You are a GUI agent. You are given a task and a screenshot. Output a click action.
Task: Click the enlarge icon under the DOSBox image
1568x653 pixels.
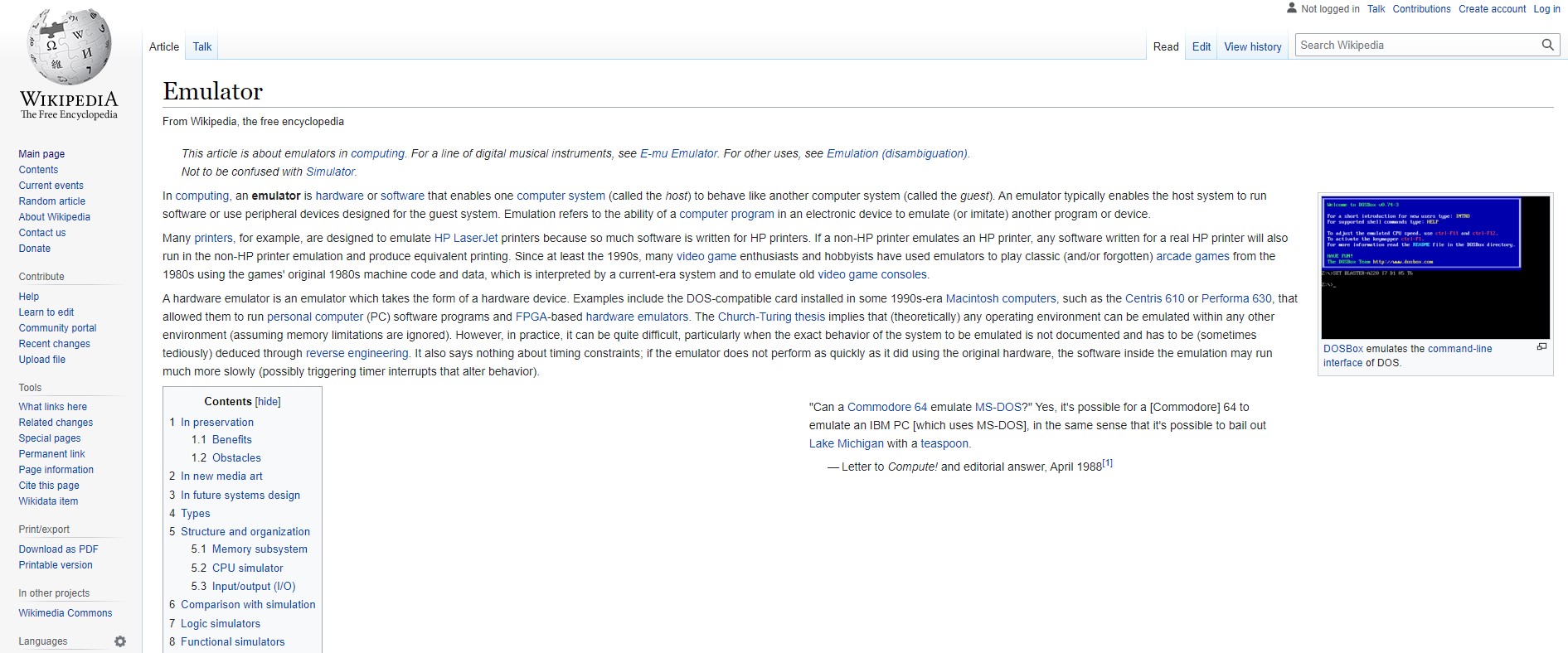click(x=1541, y=347)
